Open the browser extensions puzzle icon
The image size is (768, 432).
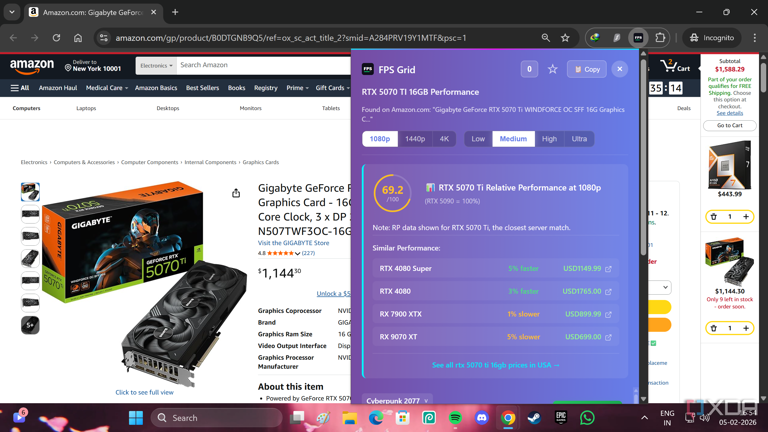pos(660,38)
